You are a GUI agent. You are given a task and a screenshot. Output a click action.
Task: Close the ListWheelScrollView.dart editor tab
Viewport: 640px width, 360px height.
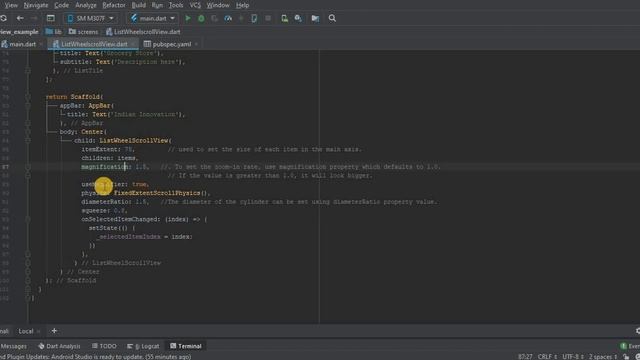coord(133,44)
